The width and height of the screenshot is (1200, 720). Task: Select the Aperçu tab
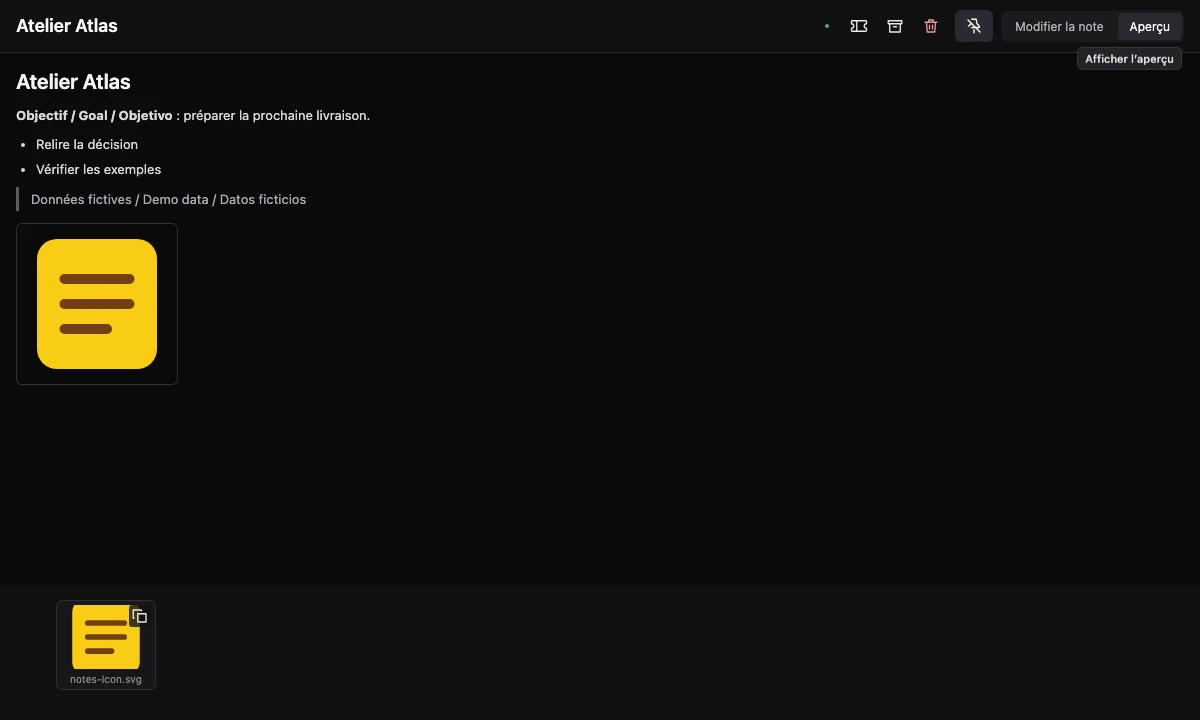tap(1150, 27)
